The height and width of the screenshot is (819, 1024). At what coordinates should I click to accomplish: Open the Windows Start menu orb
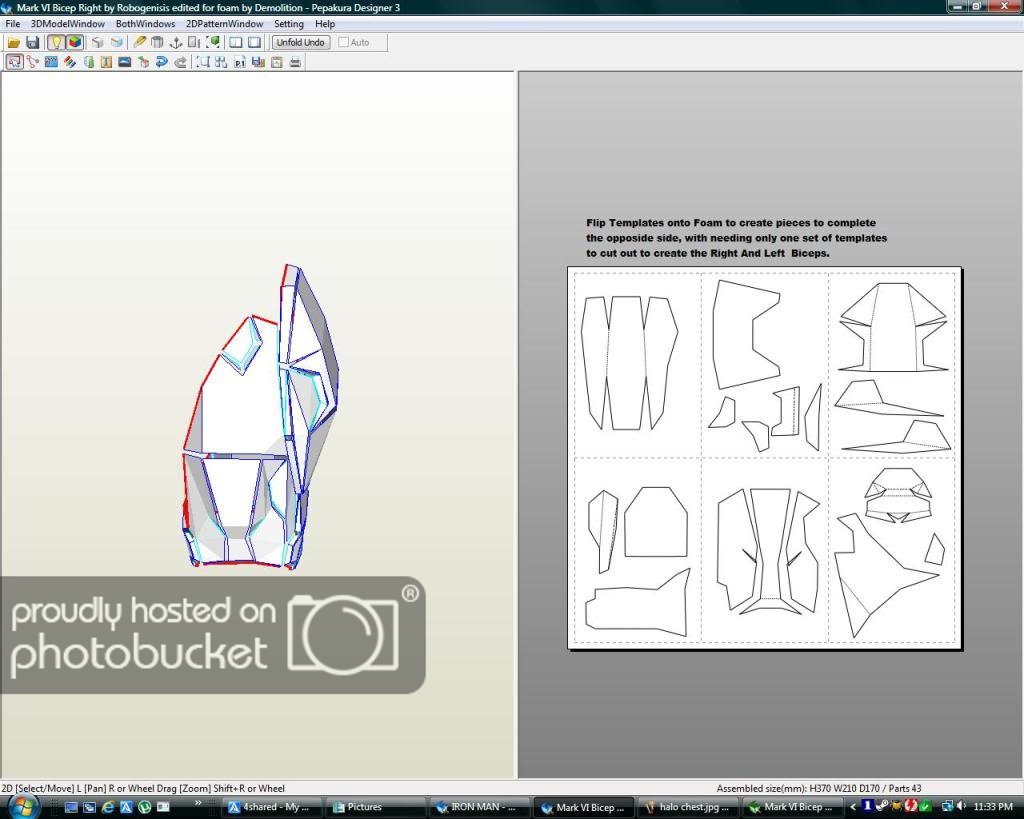(x=24, y=807)
